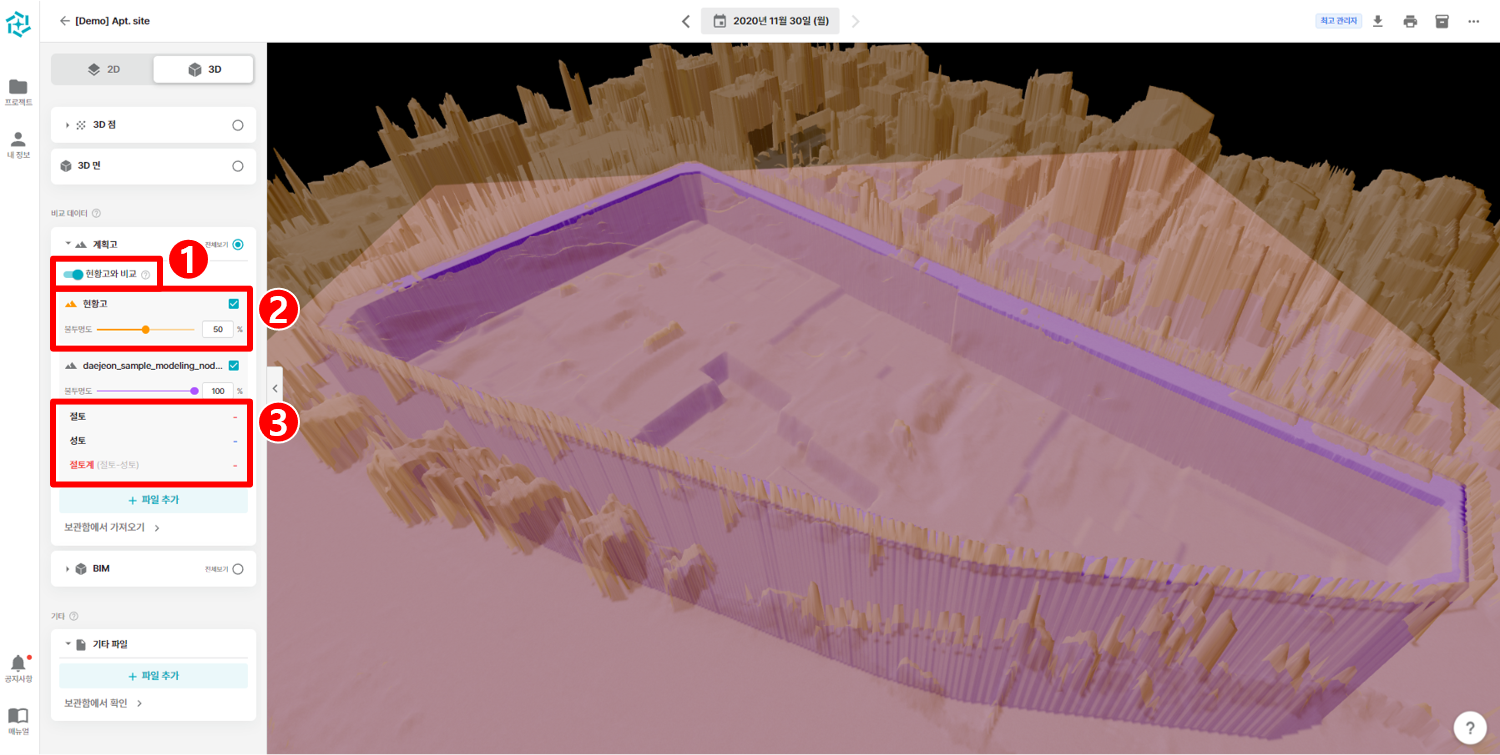Uncheck the daejeon_sample_modeling layer checkbox

click(234, 366)
